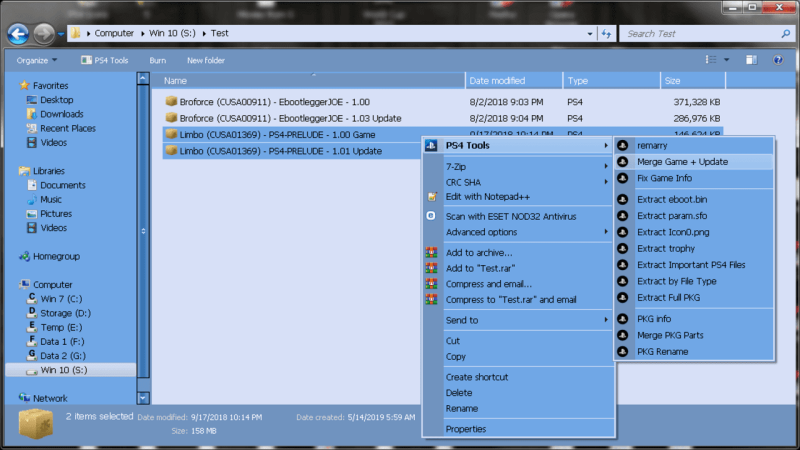Select Broforce 1.00 file row
Screen dimensions: 800x450
[x=443, y=102]
